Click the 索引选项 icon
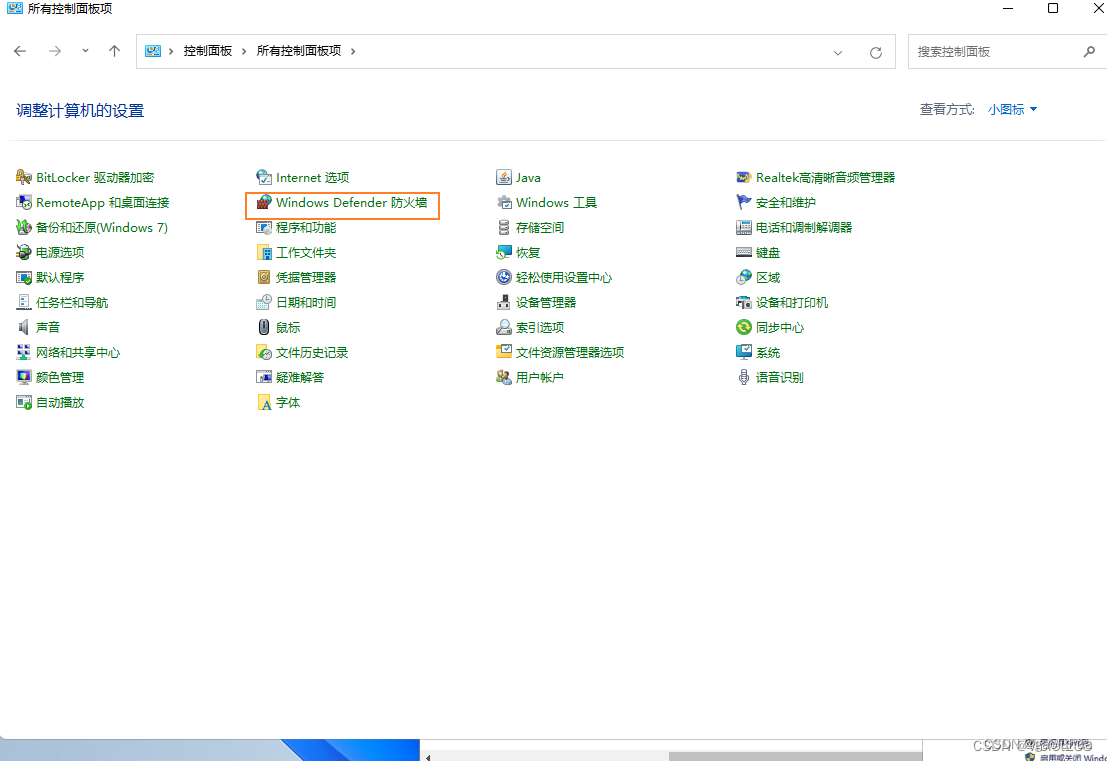Viewport: 1107px width, 761px height. 503,328
